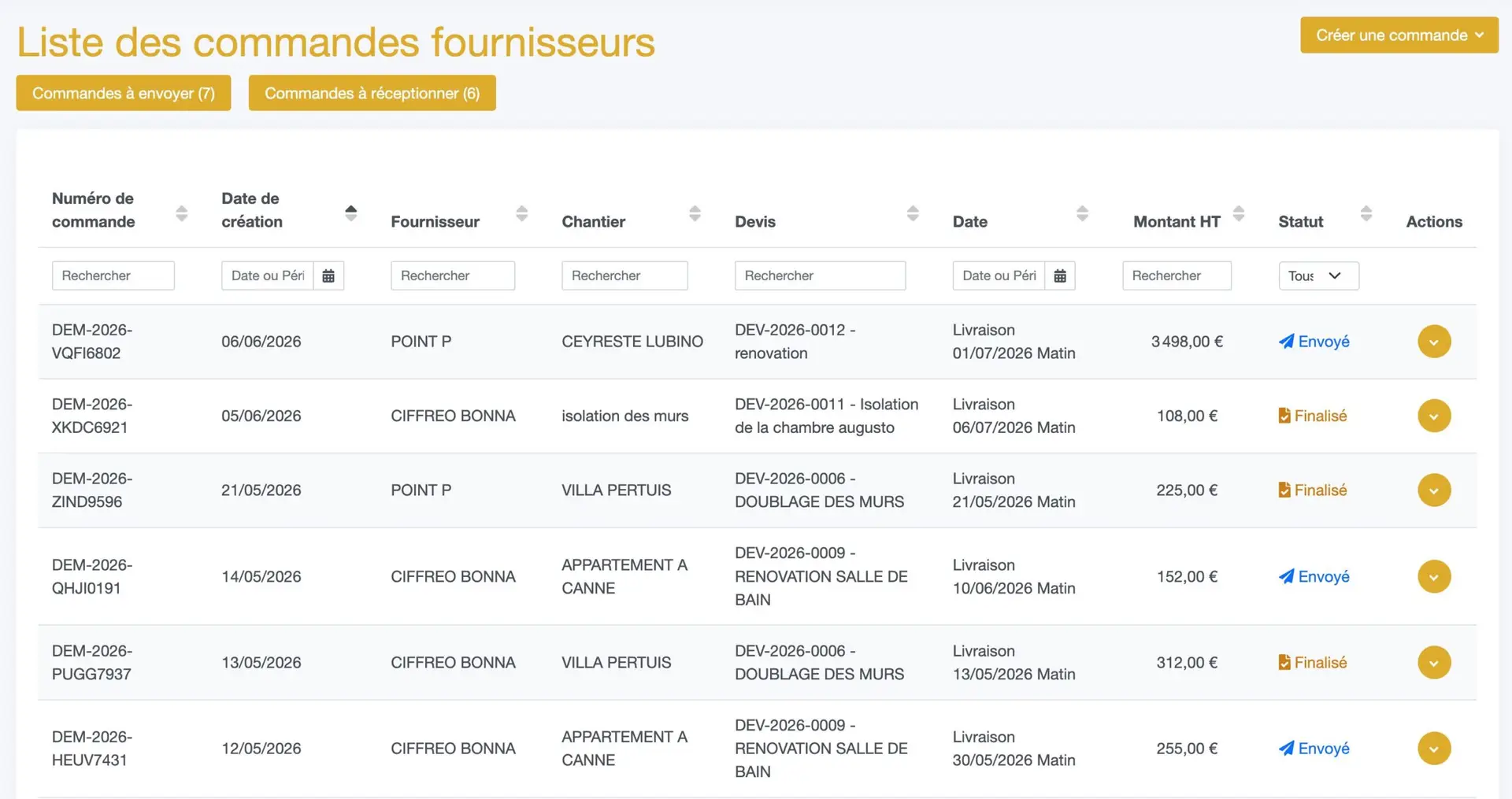Focus the Date de création filter field
This screenshot has width=1512, height=799.
(x=268, y=276)
